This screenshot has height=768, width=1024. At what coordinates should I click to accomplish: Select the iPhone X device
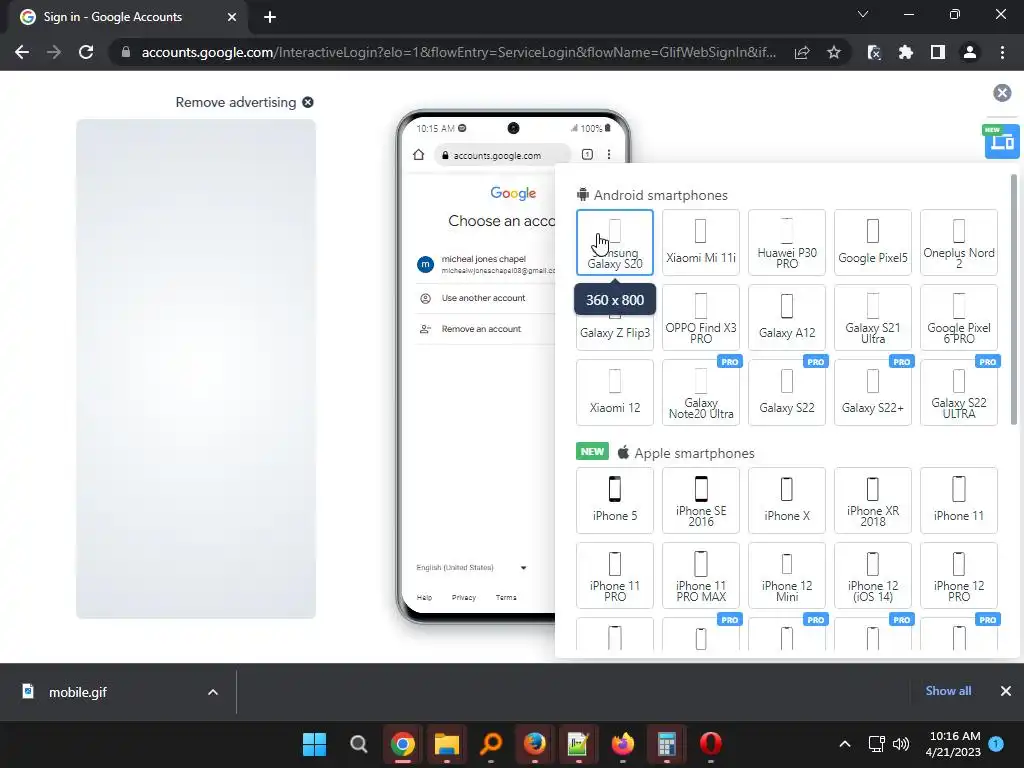pyautogui.click(x=787, y=500)
